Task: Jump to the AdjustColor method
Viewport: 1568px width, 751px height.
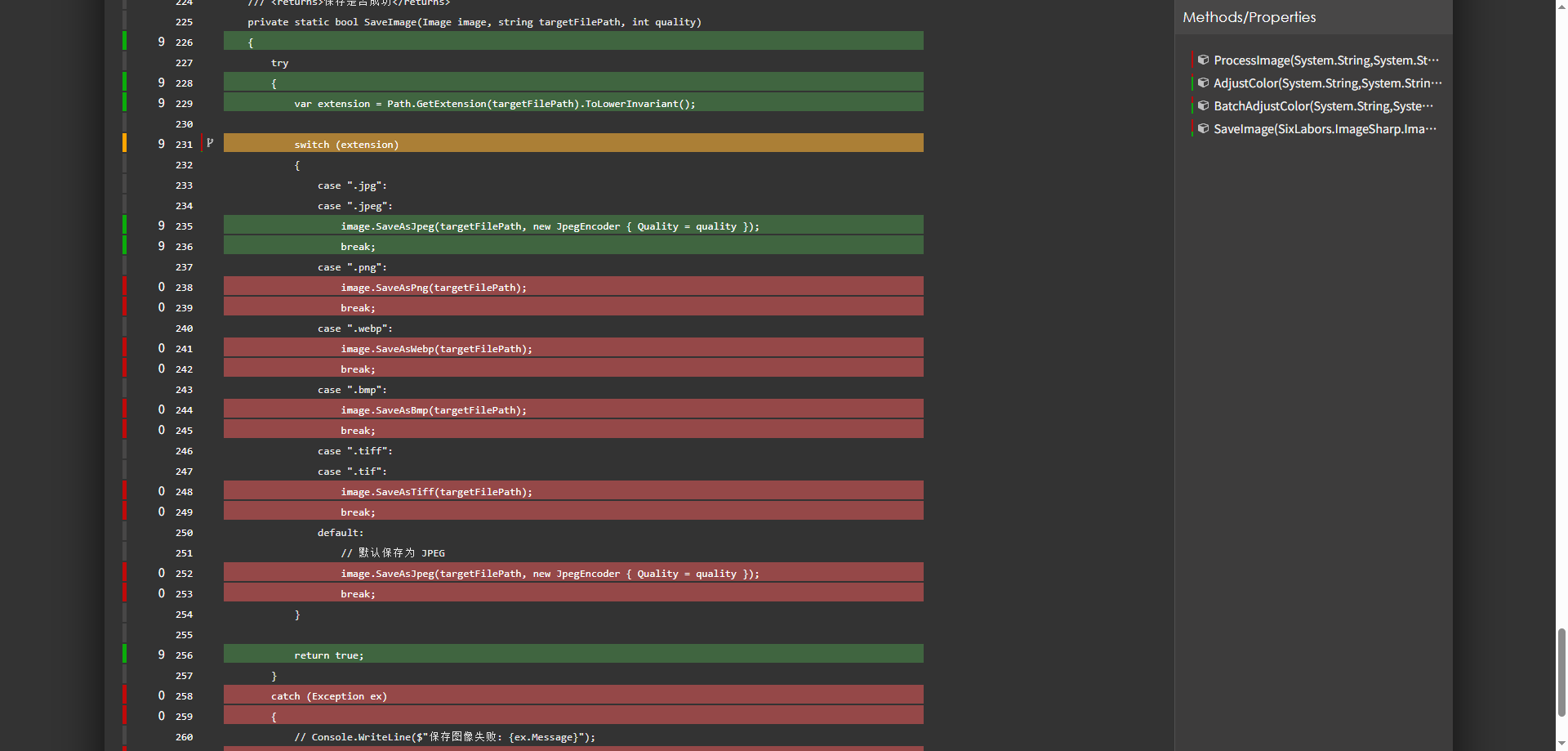Action: tap(1327, 83)
